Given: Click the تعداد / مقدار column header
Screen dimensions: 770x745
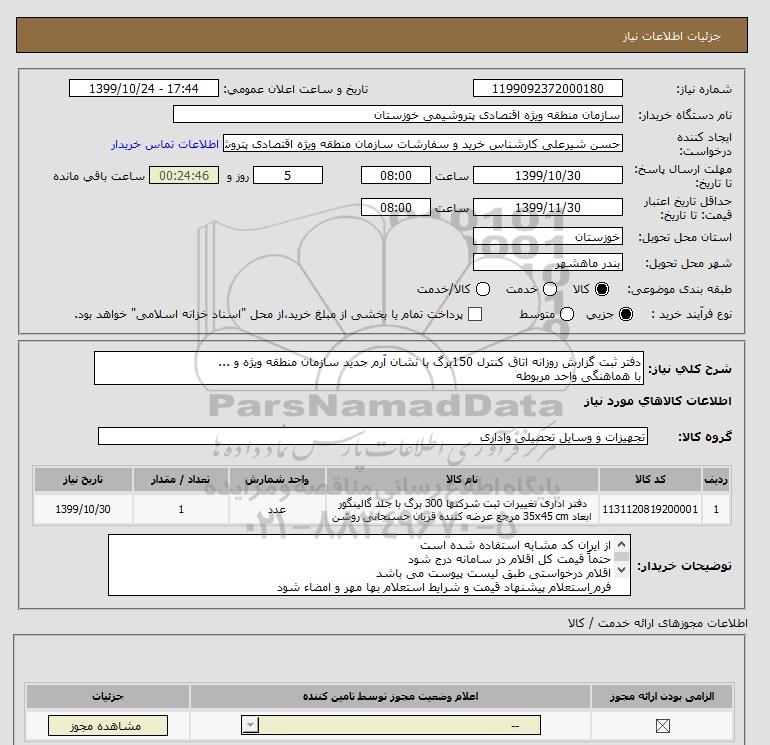Looking at the screenshot, I should [181, 479].
